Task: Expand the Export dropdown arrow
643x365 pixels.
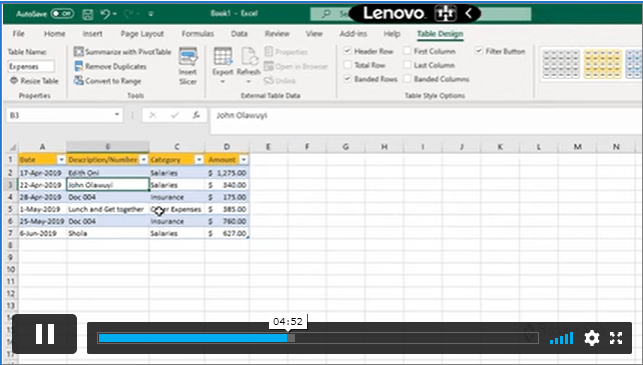Action: (x=223, y=82)
